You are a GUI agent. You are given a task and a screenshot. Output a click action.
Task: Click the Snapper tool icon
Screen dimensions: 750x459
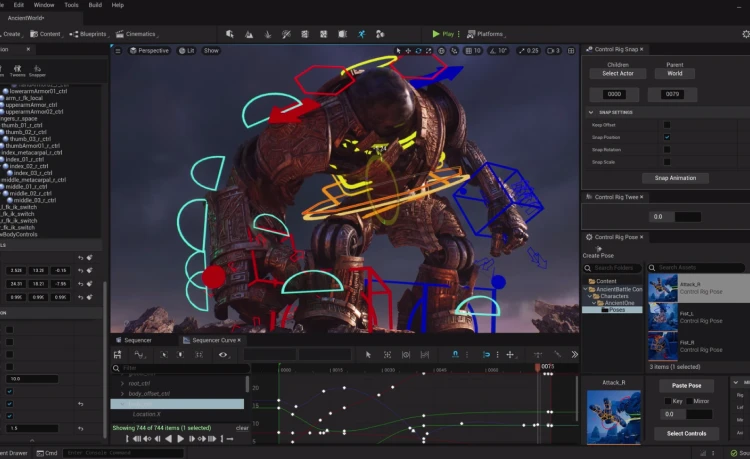(x=37, y=71)
